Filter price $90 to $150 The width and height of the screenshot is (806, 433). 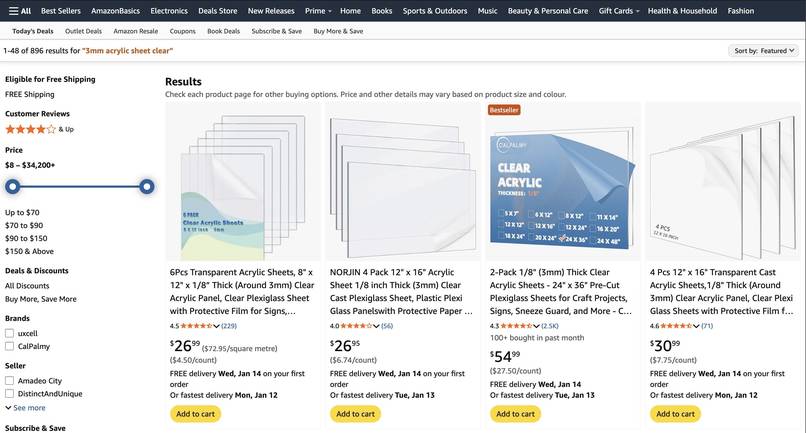pyautogui.click(x=26, y=239)
